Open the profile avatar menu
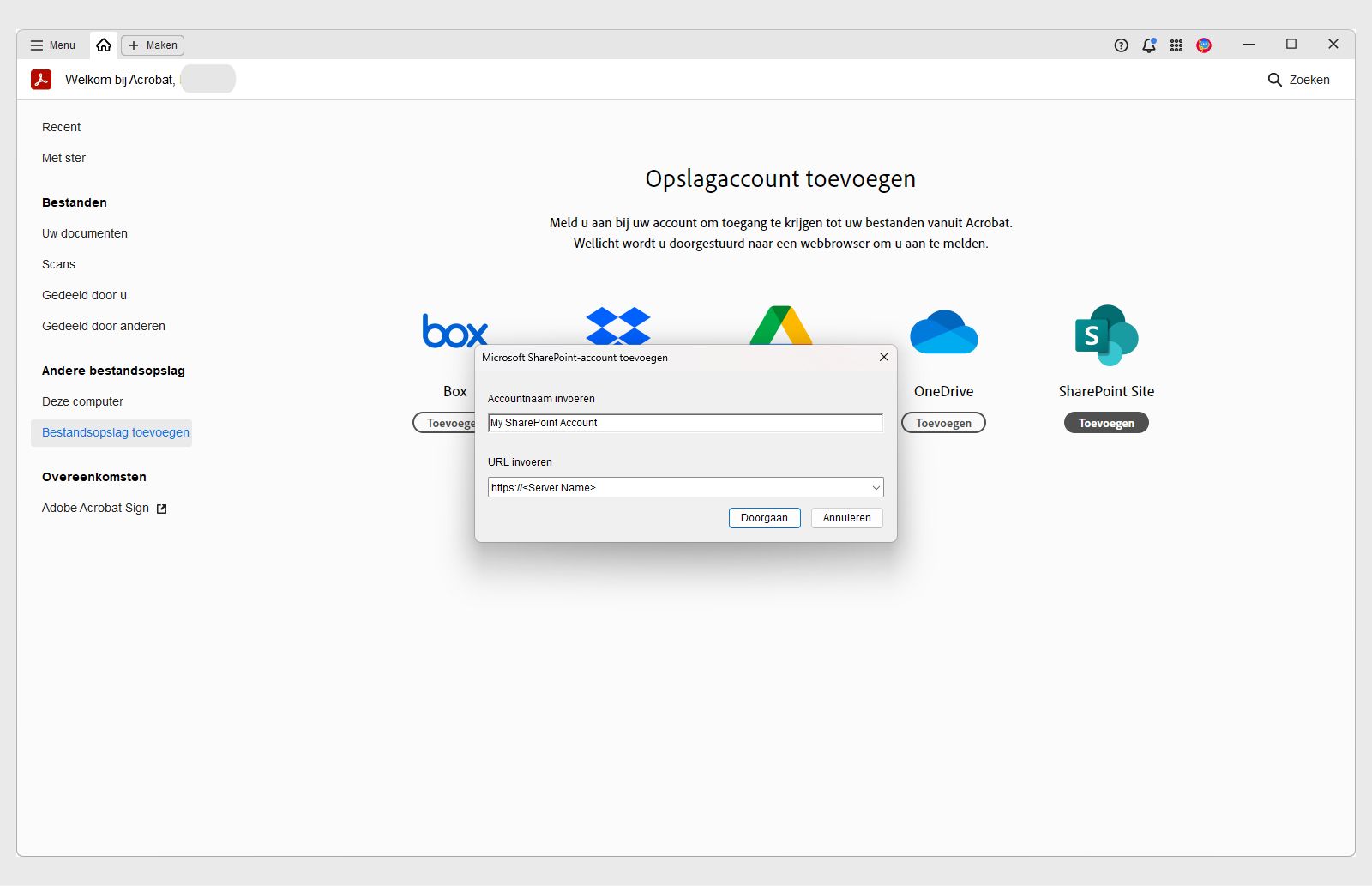Viewport: 1372px width, 886px height. coord(1203,45)
